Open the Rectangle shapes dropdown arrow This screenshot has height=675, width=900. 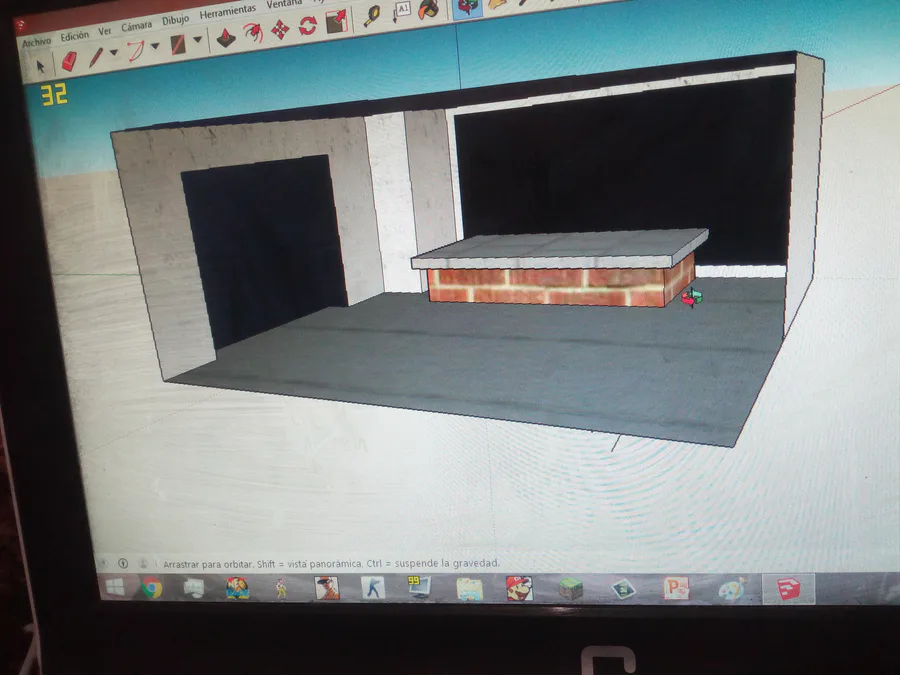pos(197,40)
